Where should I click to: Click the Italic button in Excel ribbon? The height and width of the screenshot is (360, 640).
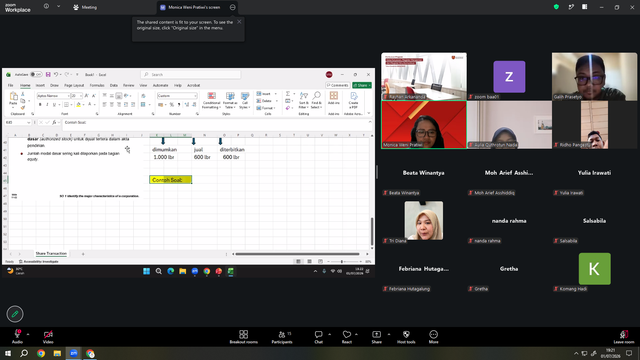coord(47,105)
